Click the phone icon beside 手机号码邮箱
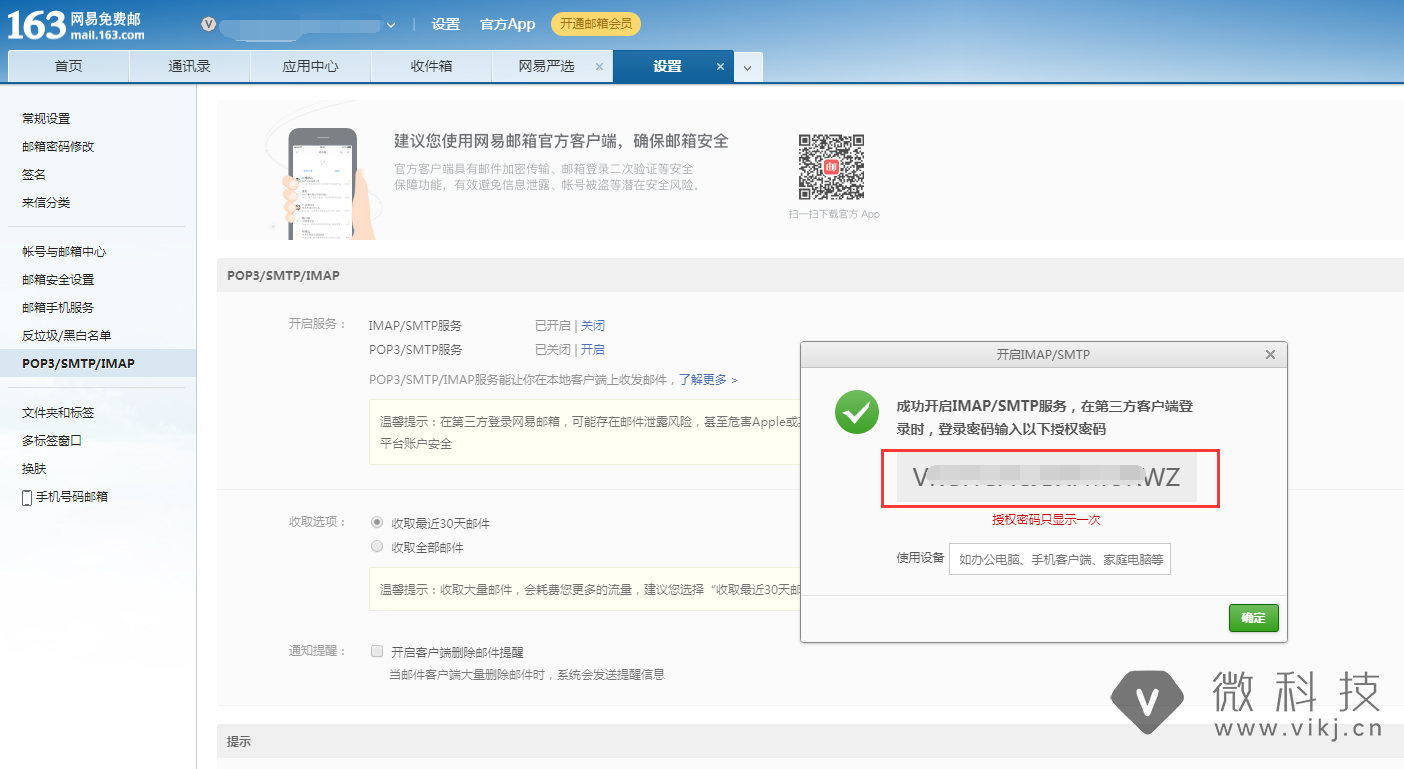Image resolution: width=1404 pixels, height=769 pixels. pyautogui.click(x=27, y=497)
